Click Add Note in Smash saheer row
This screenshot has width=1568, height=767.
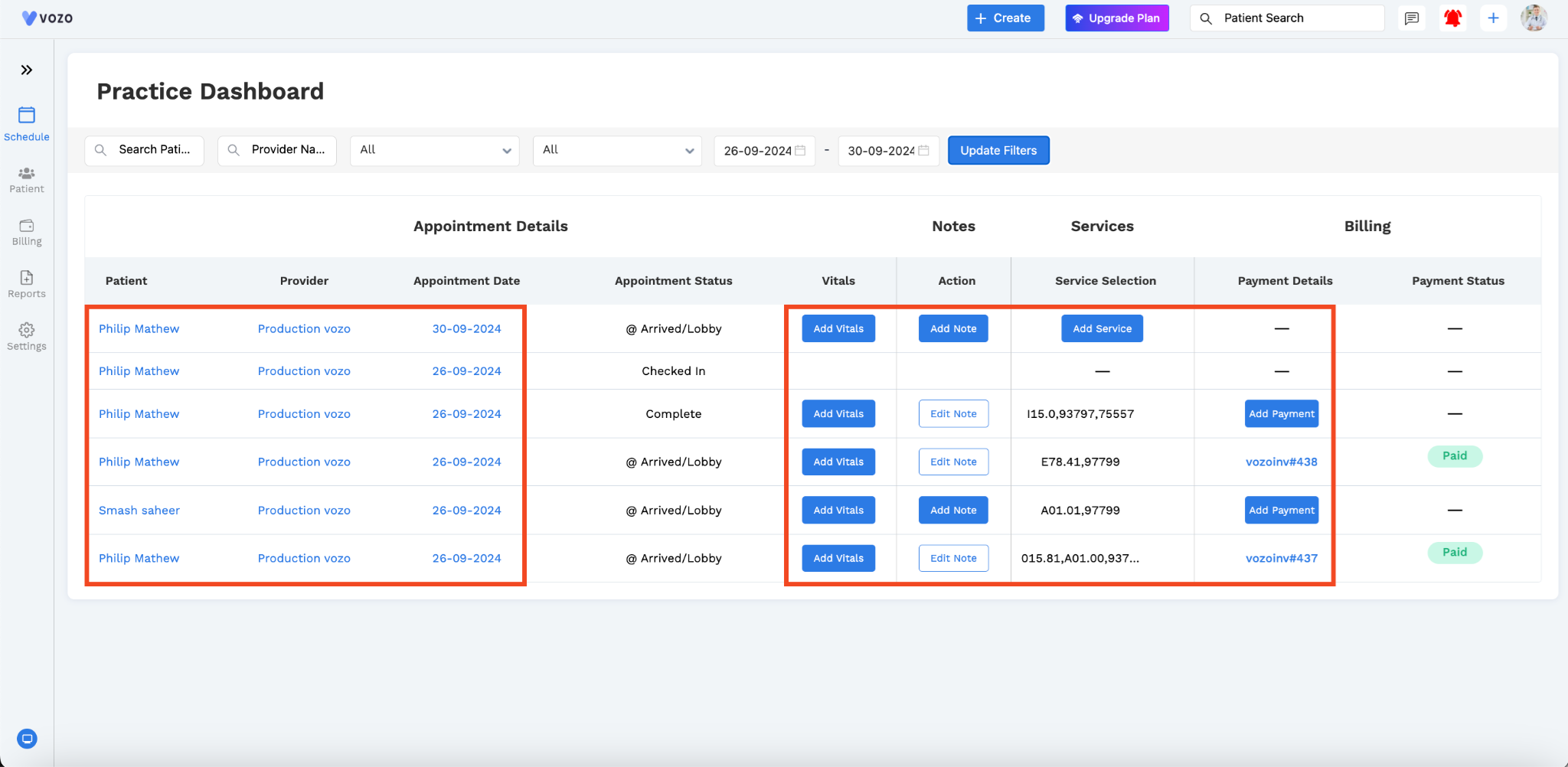pos(953,510)
